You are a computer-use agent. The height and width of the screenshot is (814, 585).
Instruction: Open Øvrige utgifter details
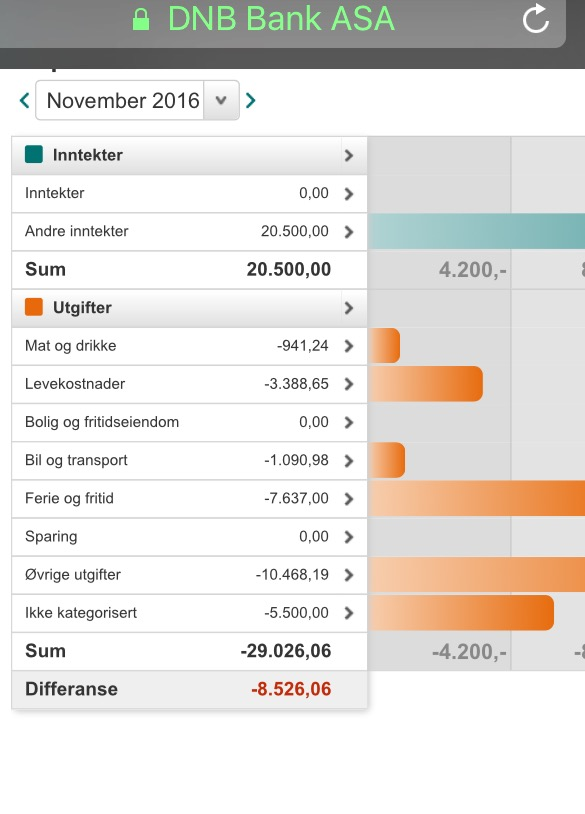[x=189, y=575]
